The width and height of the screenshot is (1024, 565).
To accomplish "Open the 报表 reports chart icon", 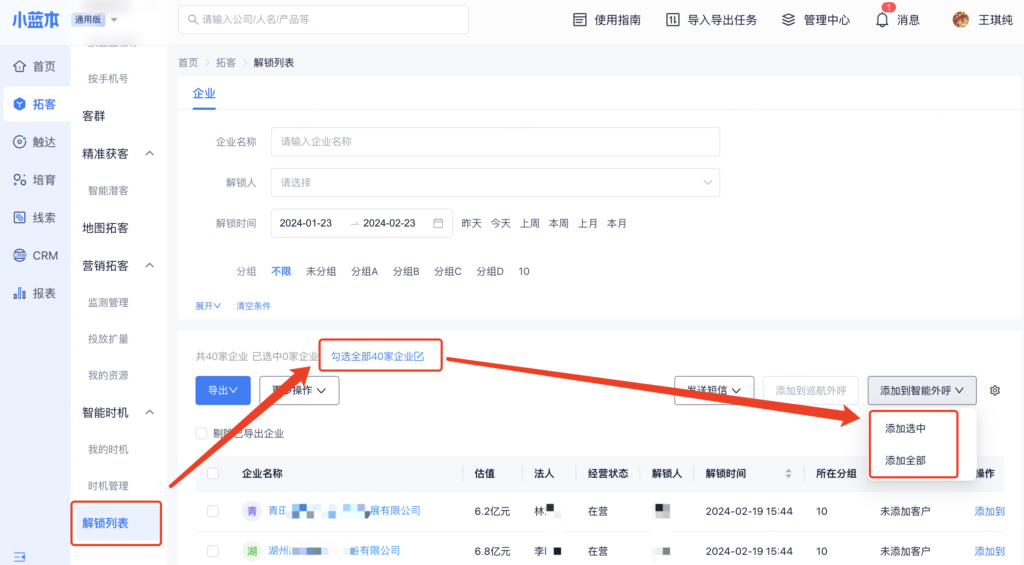I will click(x=19, y=293).
